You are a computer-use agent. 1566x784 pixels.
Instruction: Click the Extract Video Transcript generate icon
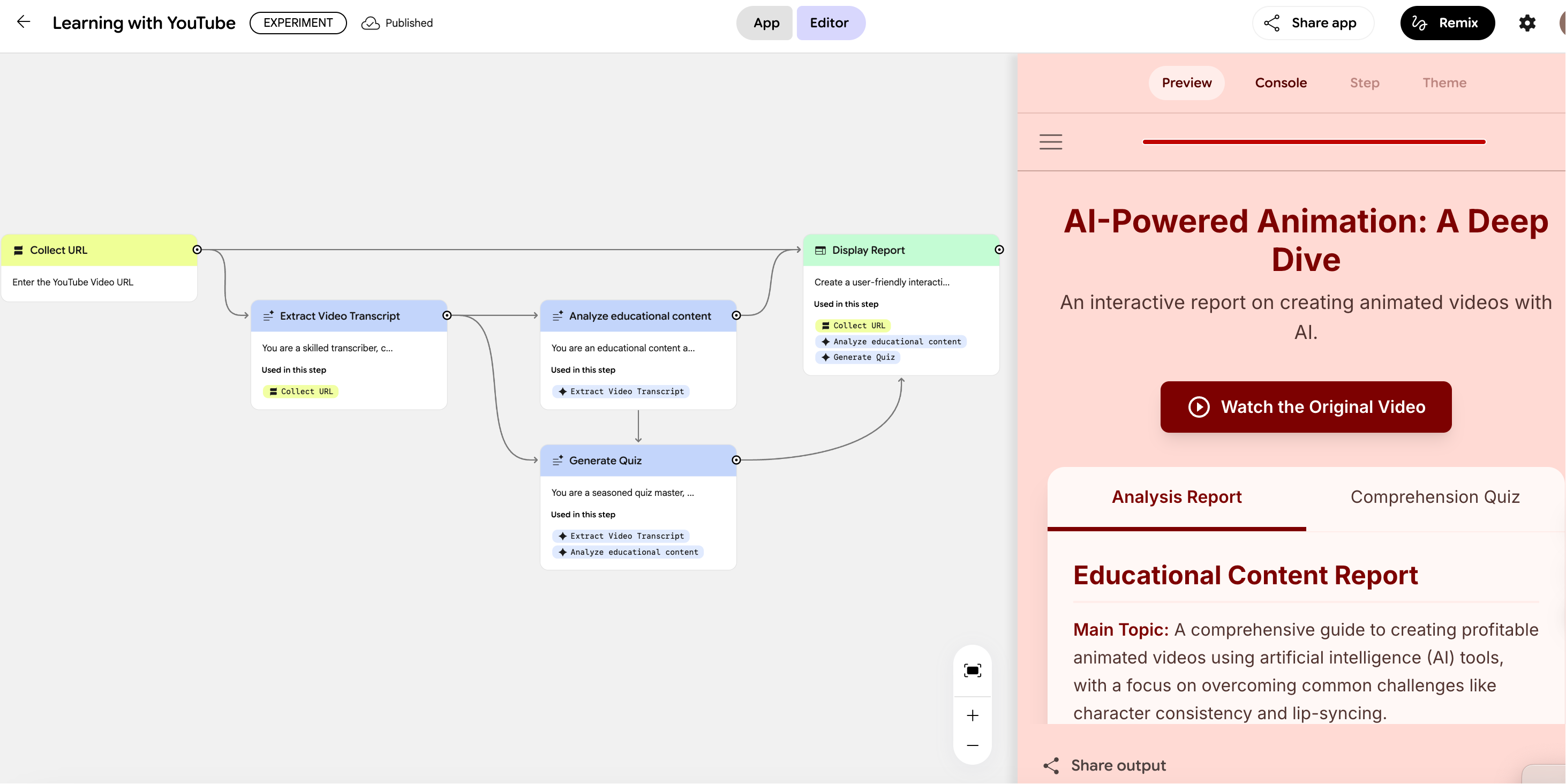pos(268,316)
